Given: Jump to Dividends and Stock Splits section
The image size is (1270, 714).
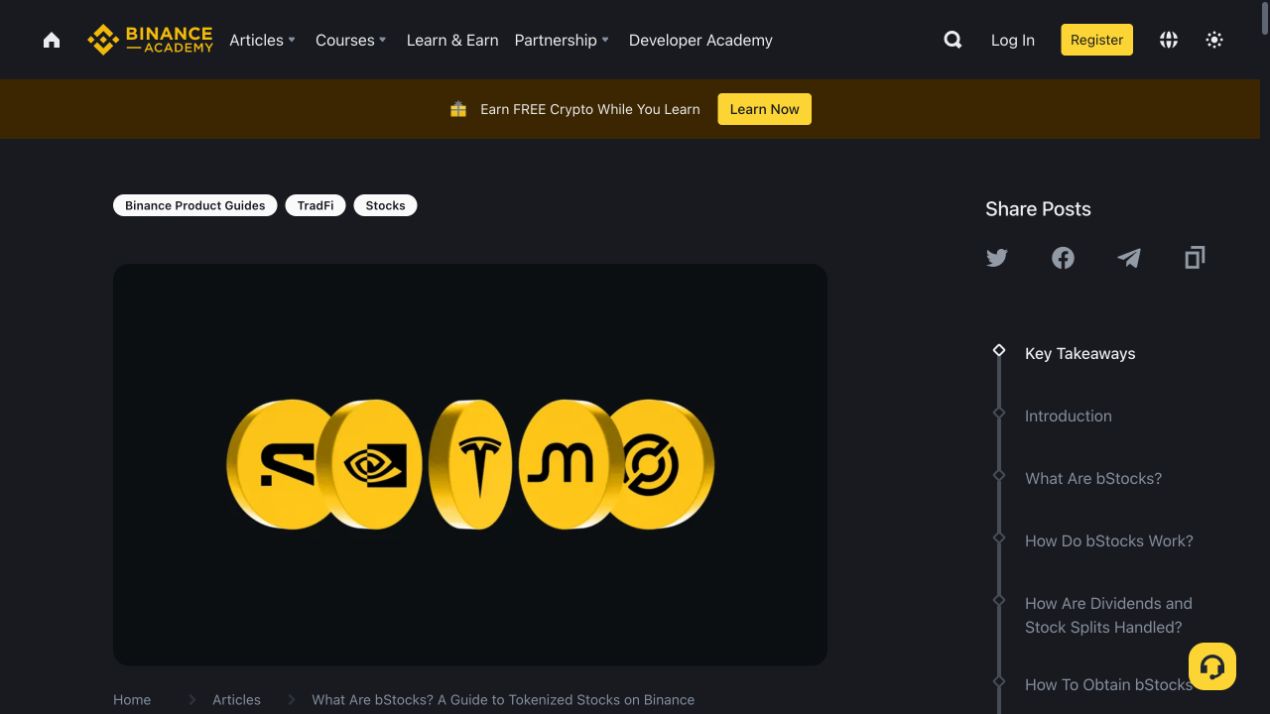Looking at the screenshot, I should [1109, 615].
